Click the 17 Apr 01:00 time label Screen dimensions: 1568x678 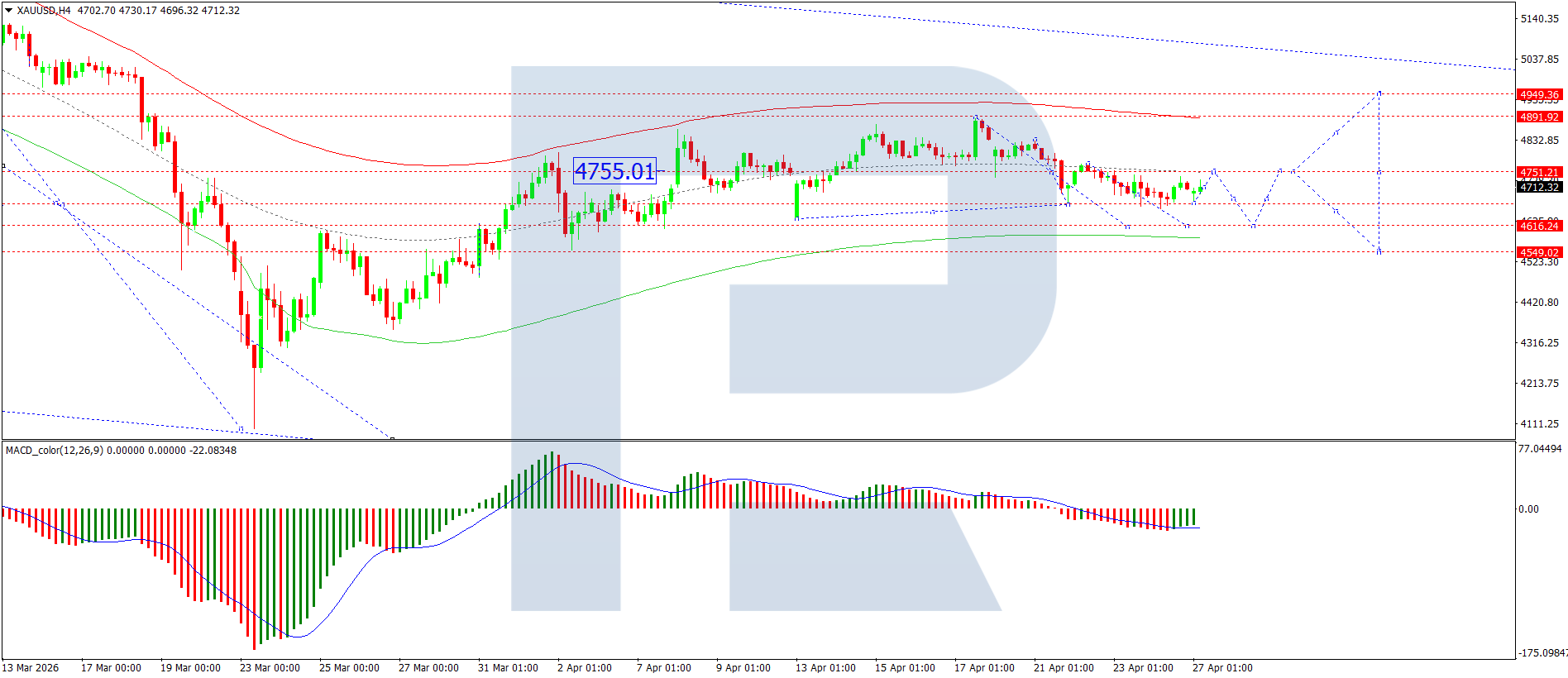click(983, 668)
